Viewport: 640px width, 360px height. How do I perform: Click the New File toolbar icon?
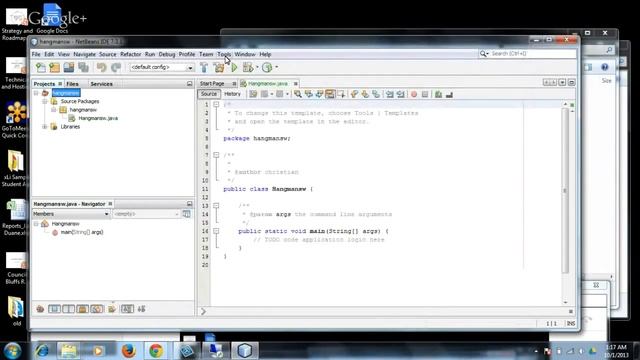[41, 67]
